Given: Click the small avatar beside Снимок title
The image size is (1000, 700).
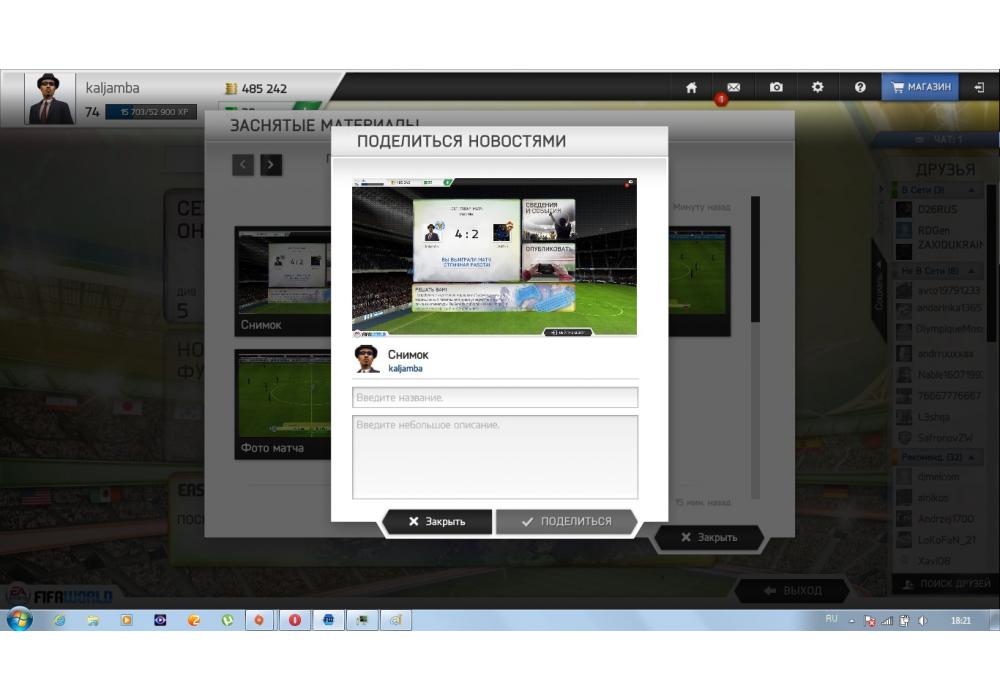Looking at the screenshot, I should (x=367, y=360).
